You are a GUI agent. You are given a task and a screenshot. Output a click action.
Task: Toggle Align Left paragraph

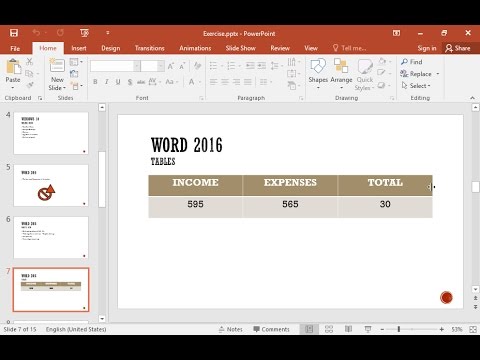(213, 82)
